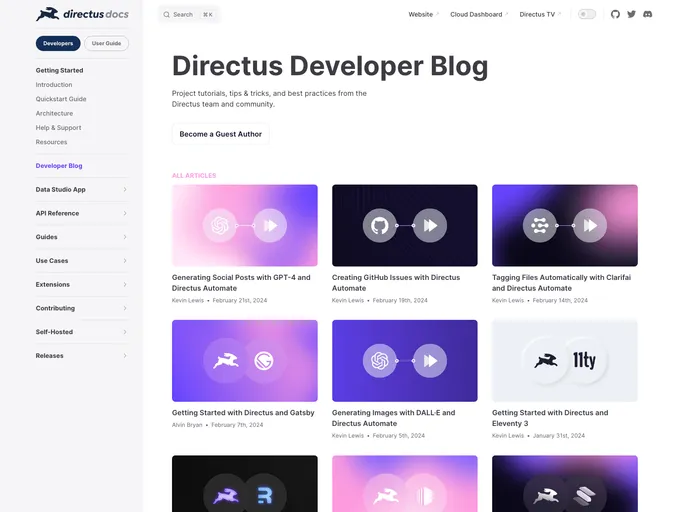Click the 'January 31st, 2024' date text
688x512 pixels.
559,436
